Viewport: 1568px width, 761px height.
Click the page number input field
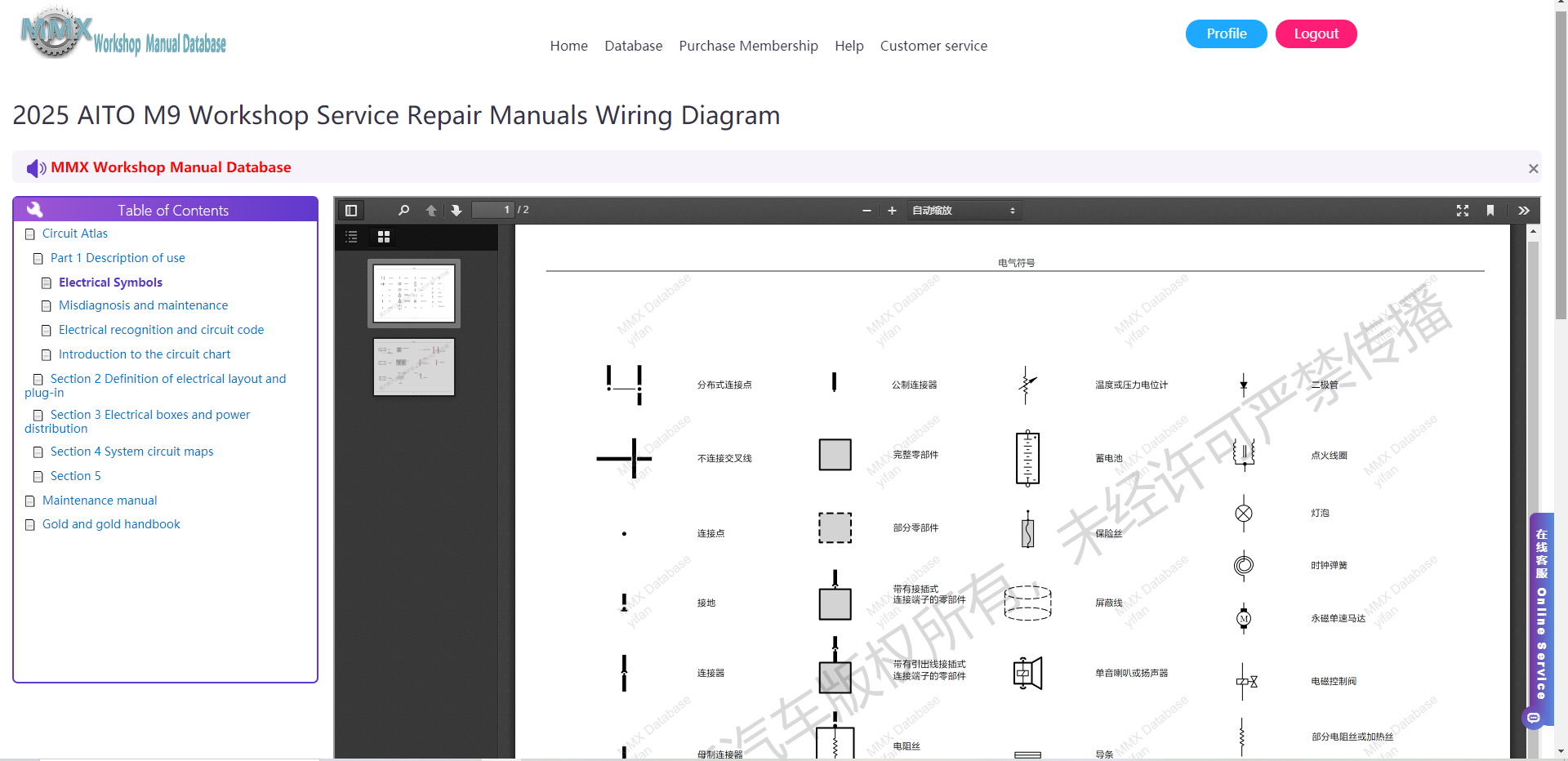pyautogui.click(x=493, y=210)
